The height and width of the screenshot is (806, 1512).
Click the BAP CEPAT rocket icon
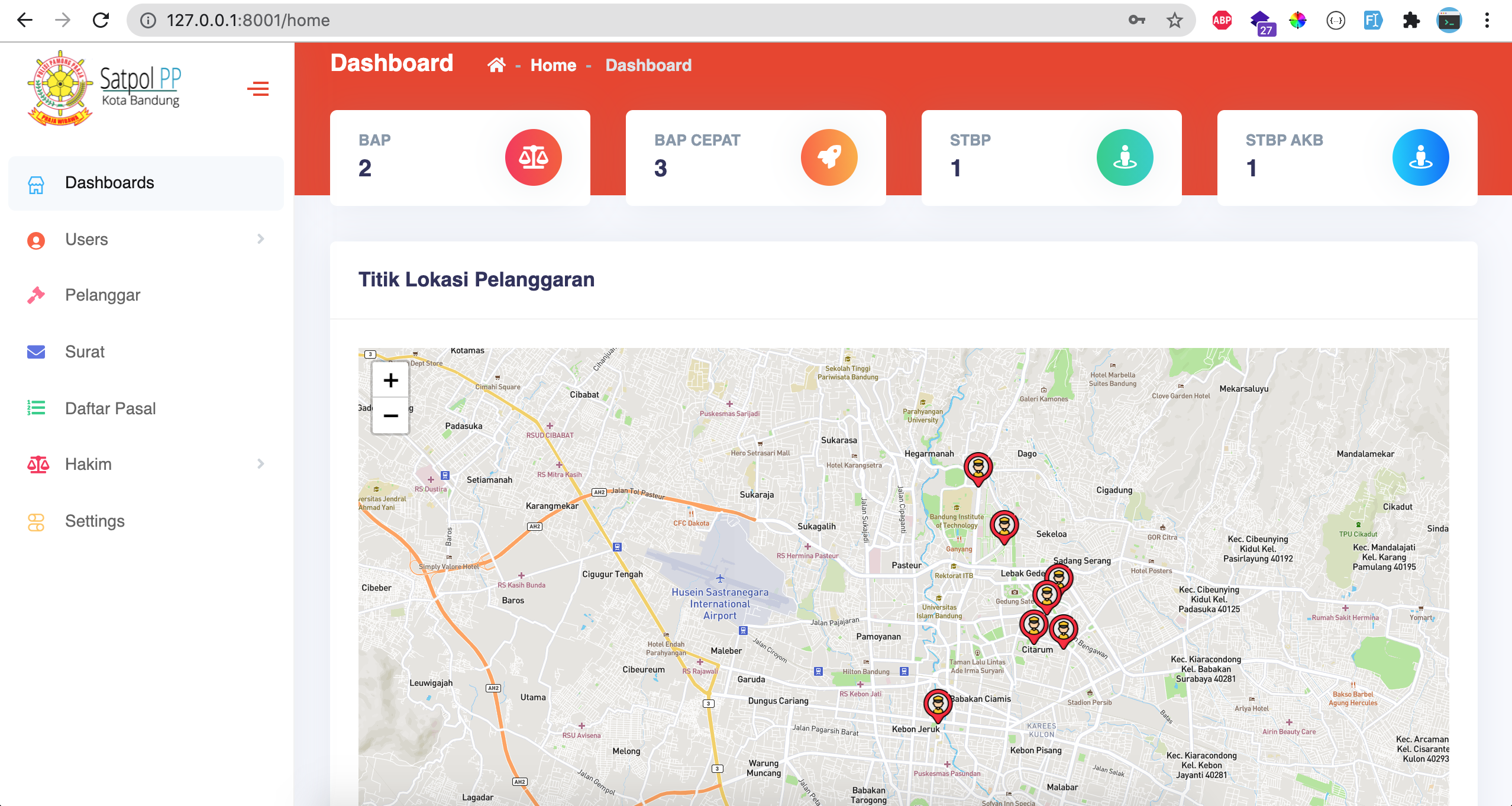click(x=829, y=157)
